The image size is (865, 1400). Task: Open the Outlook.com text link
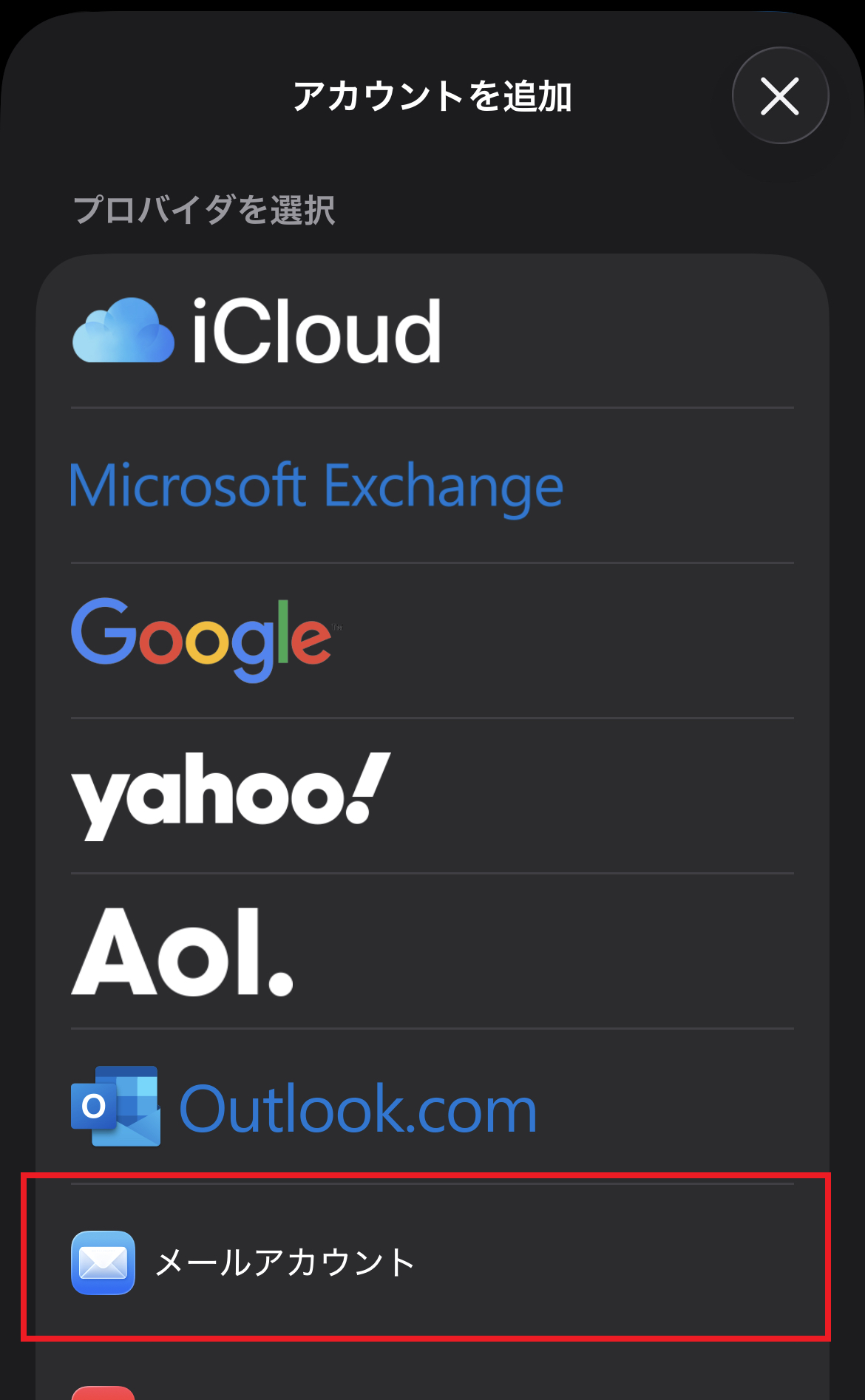(358, 1109)
